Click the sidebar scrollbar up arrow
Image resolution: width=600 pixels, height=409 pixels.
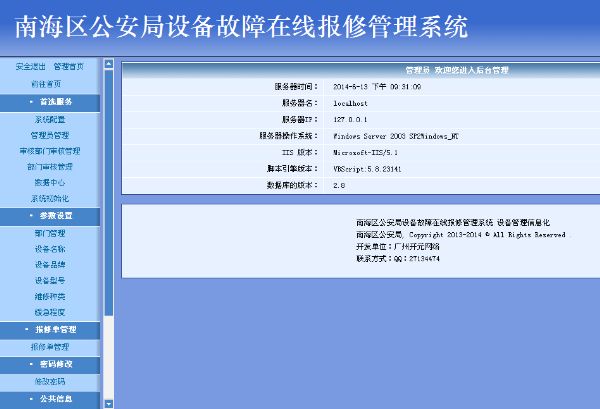(109, 64)
